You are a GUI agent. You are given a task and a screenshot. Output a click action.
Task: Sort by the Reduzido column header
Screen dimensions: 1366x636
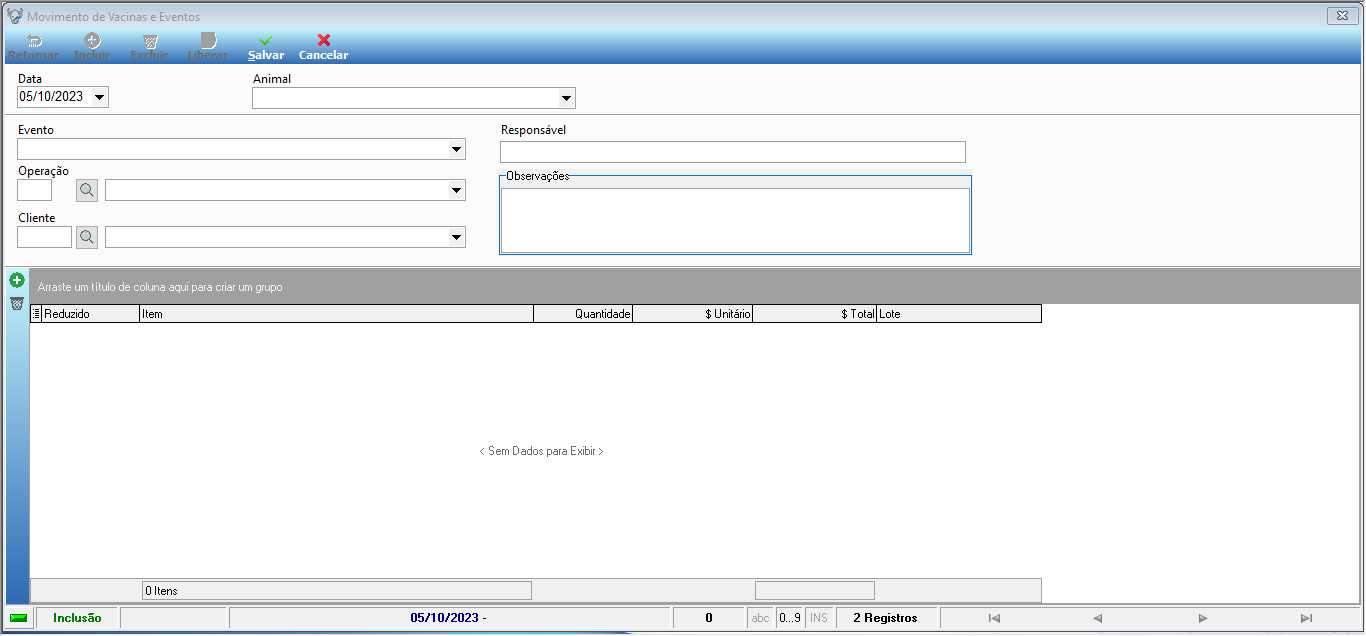point(91,314)
